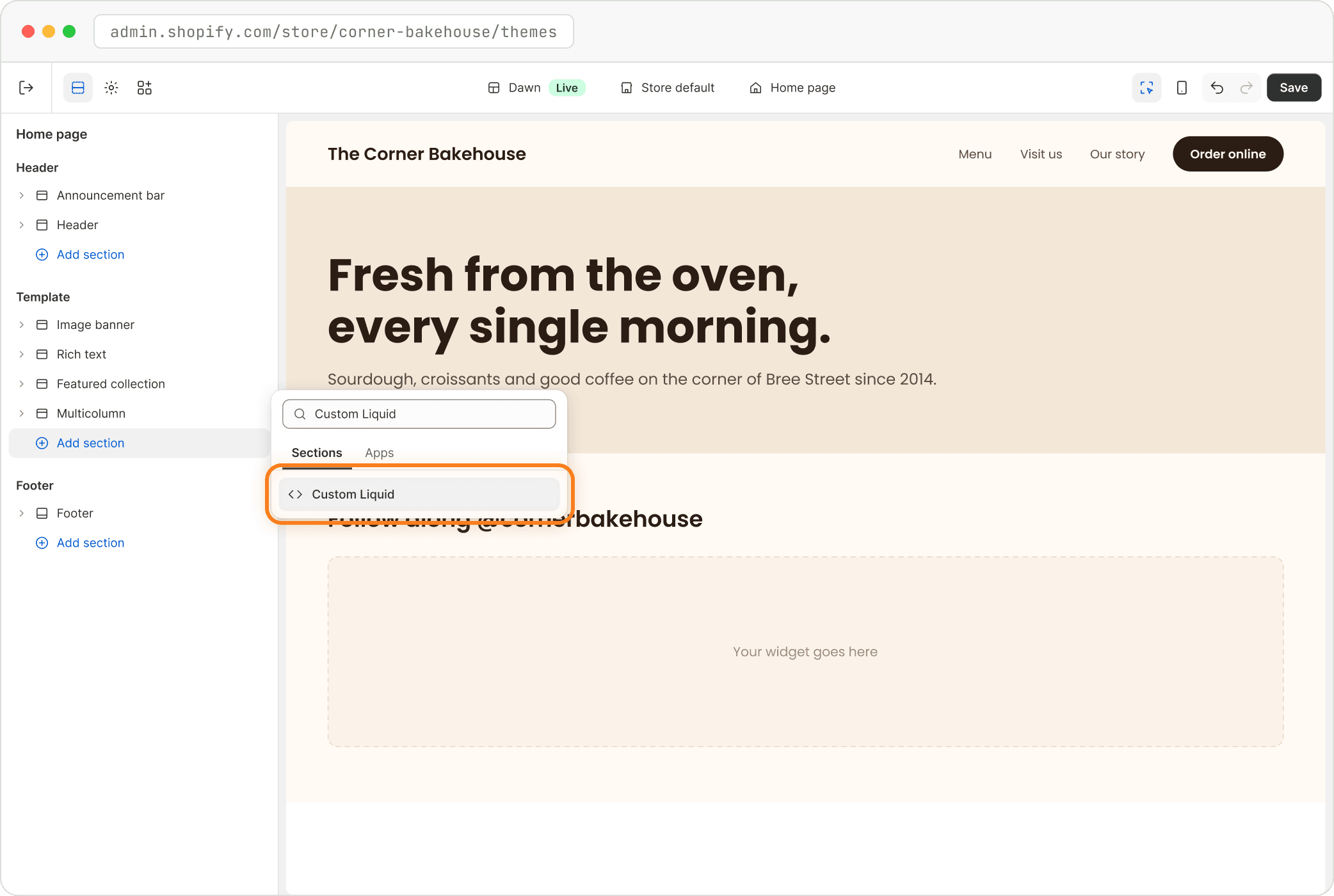
Task: Open theme settings gear icon
Action: coord(111,88)
